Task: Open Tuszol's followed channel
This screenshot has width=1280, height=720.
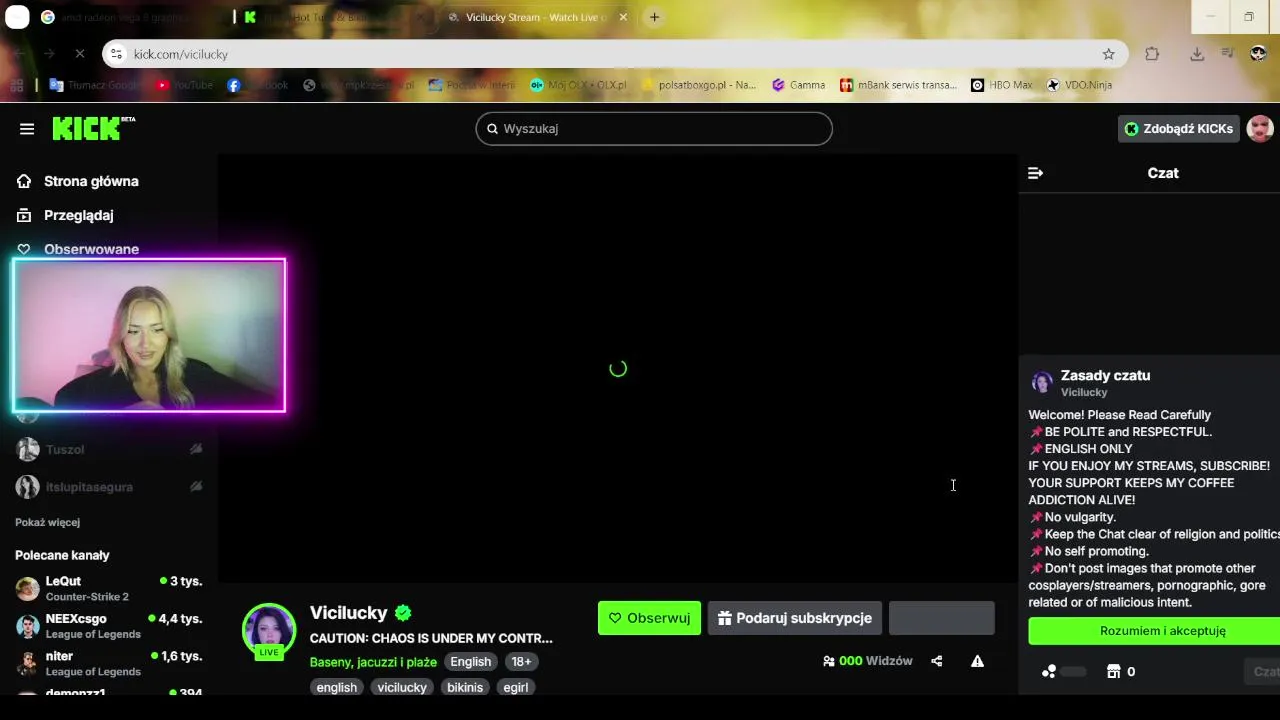Action: pyautogui.click(x=108, y=450)
